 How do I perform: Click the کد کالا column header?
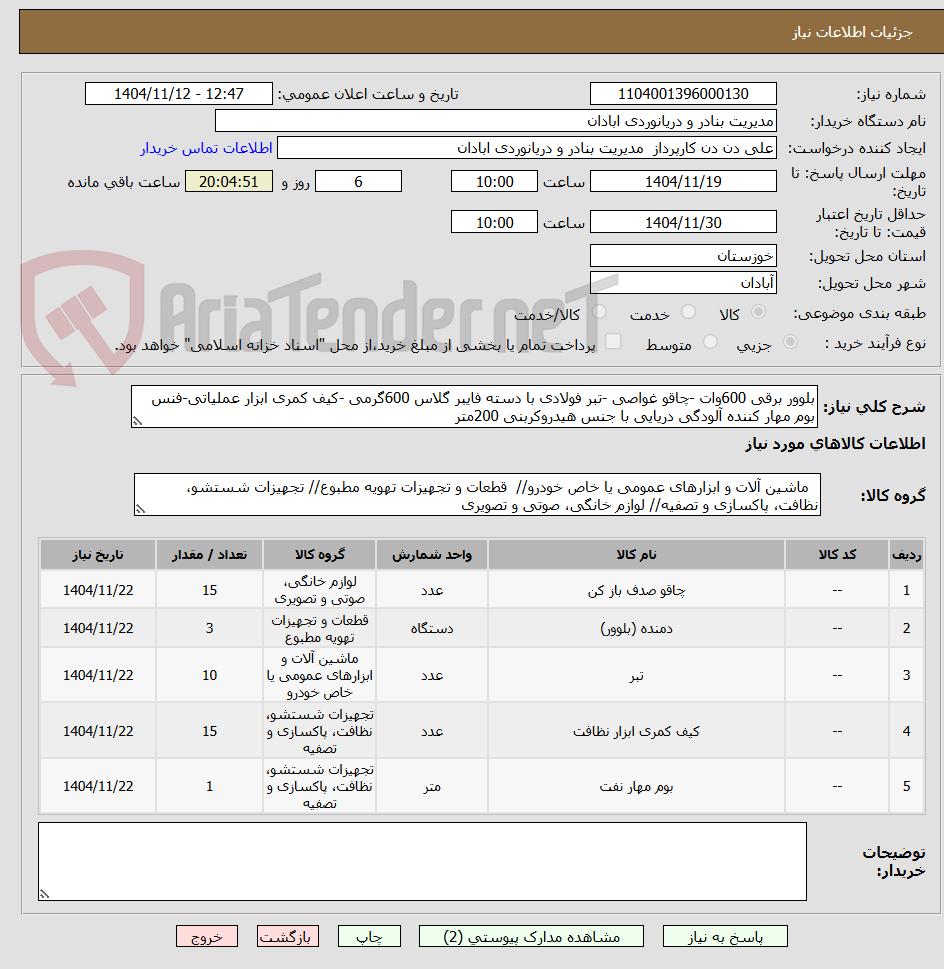(837, 554)
